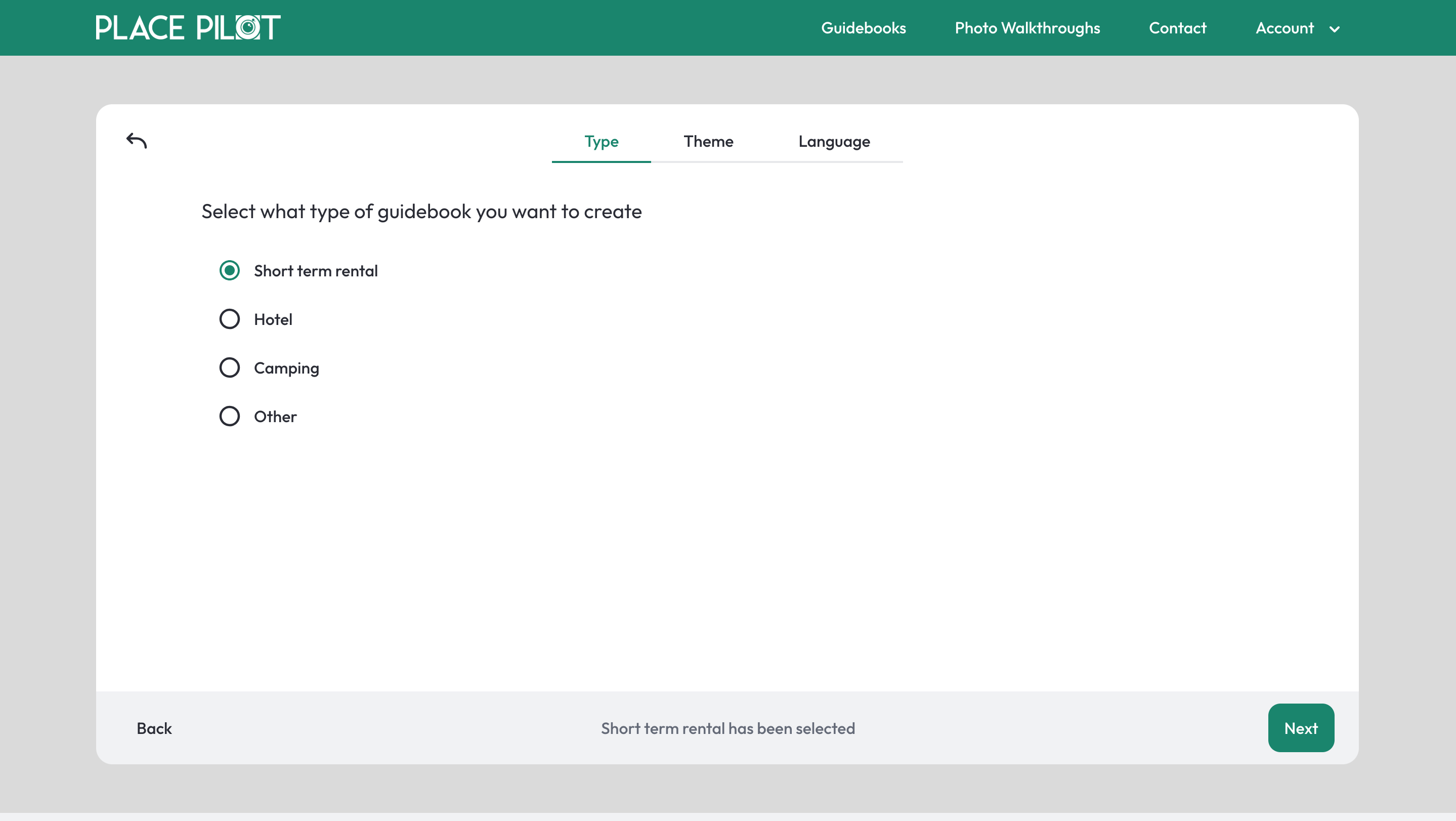Select the Hotel radio option
The image size is (1456, 821).
click(x=230, y=319)
